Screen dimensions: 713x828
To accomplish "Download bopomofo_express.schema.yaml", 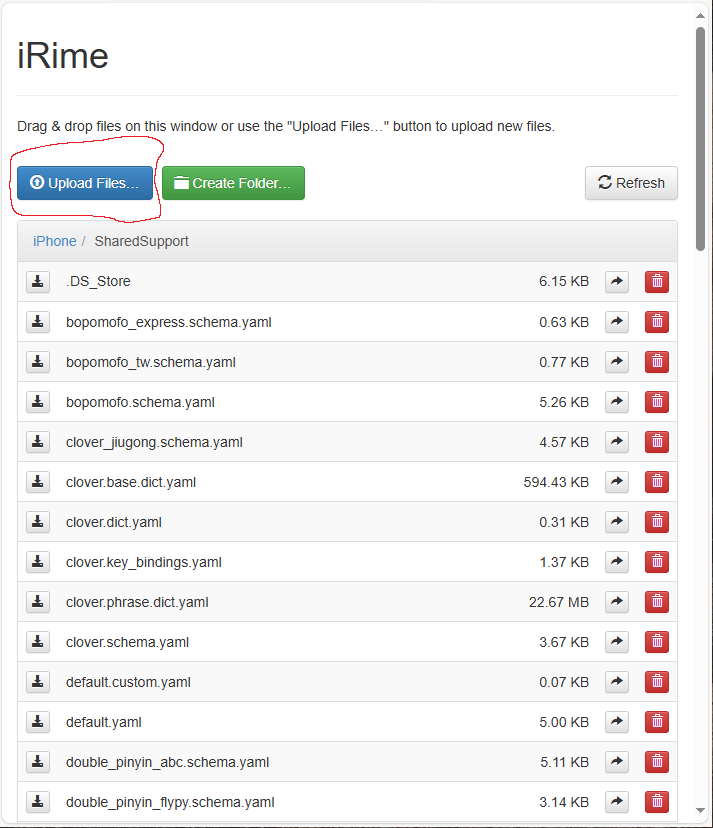I will pos(38,322).
